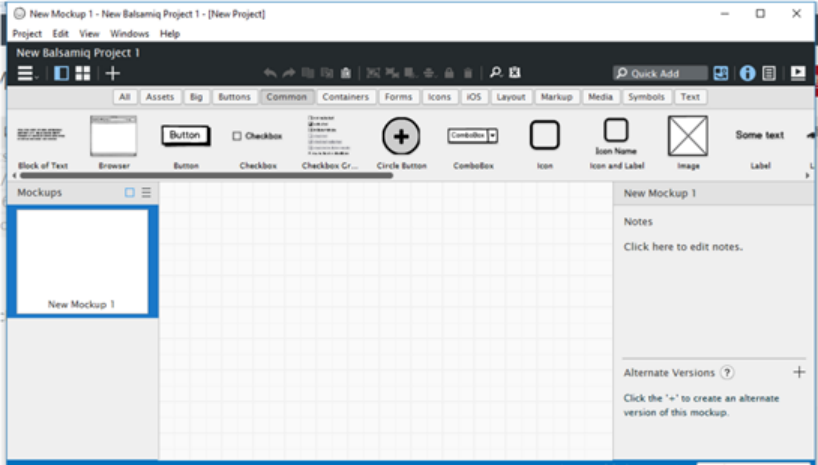818x465 pixels.
Task: Select the Common library category
Action: (286, 97)
